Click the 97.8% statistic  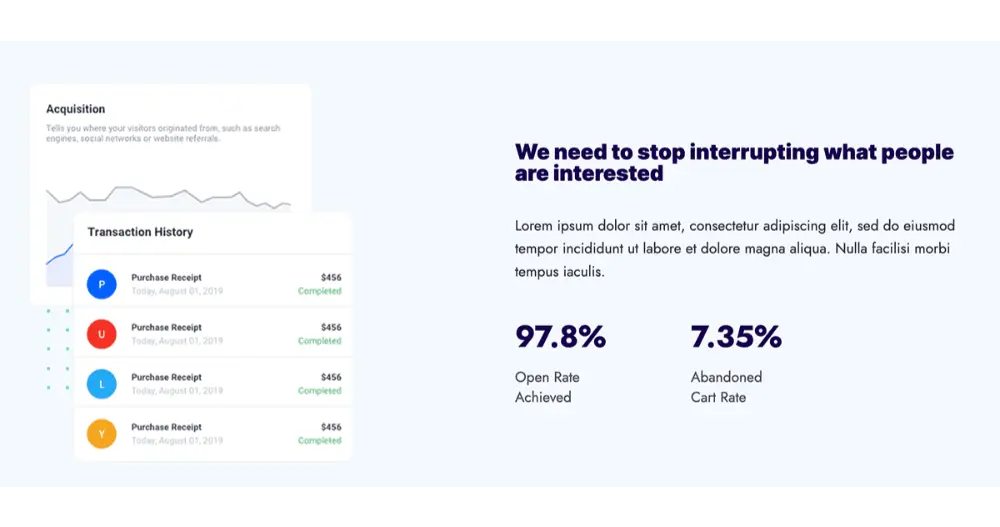tap(561, 336)
